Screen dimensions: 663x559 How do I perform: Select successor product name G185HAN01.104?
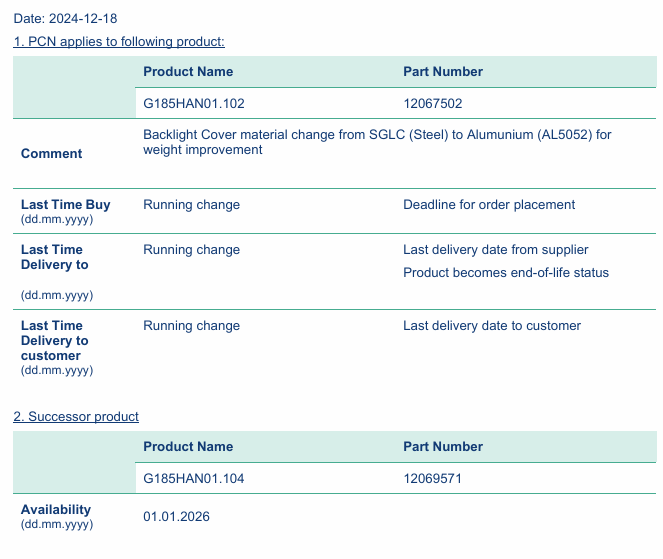tap(194, 479)
